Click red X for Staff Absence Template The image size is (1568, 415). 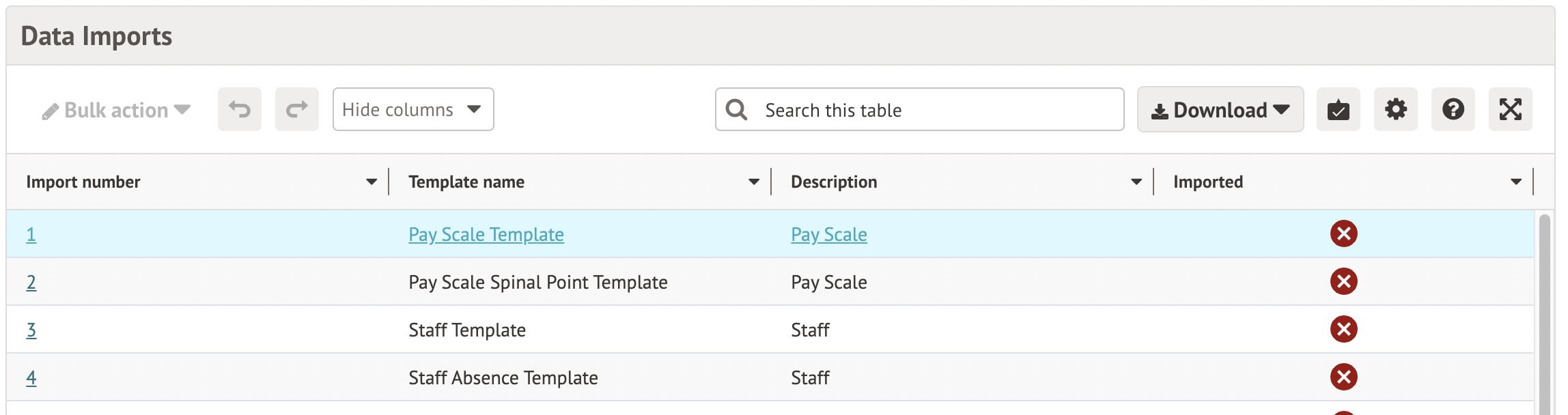(x=1343, y=377)
